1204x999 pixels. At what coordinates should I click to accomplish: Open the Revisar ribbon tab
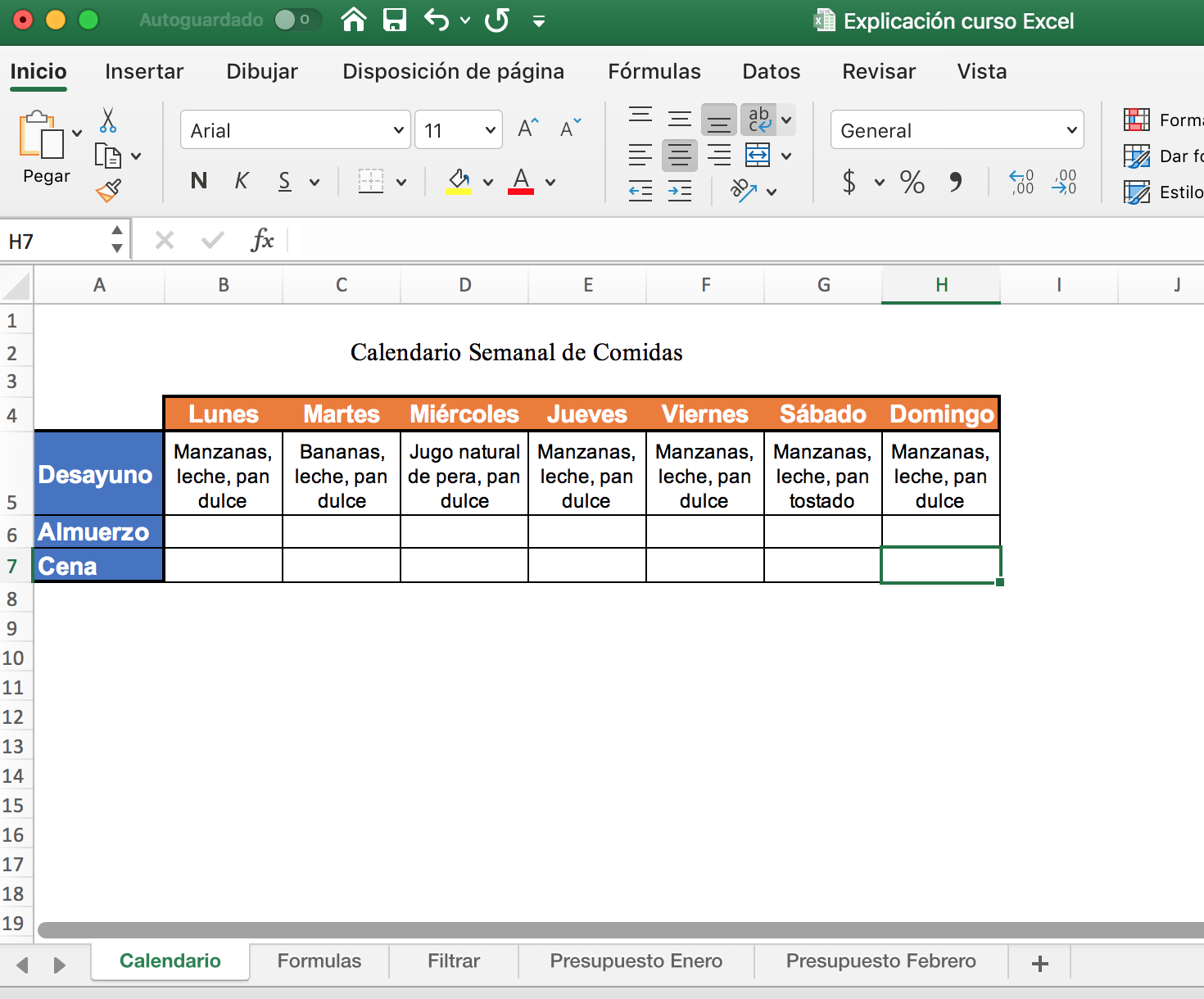879,71
